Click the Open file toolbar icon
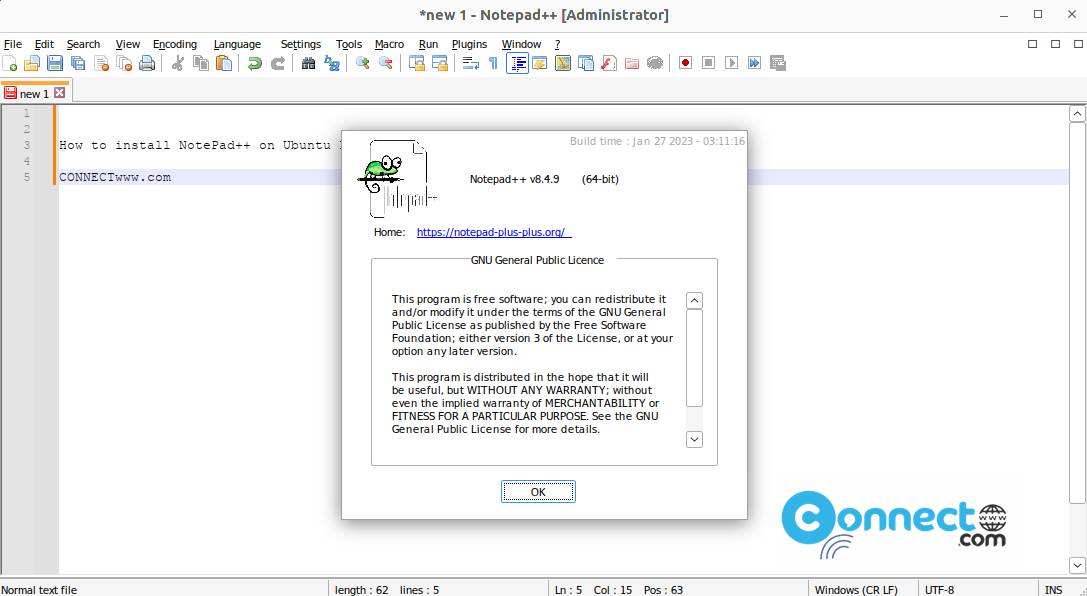This screenshot has height=596, width=1087. 32,64
